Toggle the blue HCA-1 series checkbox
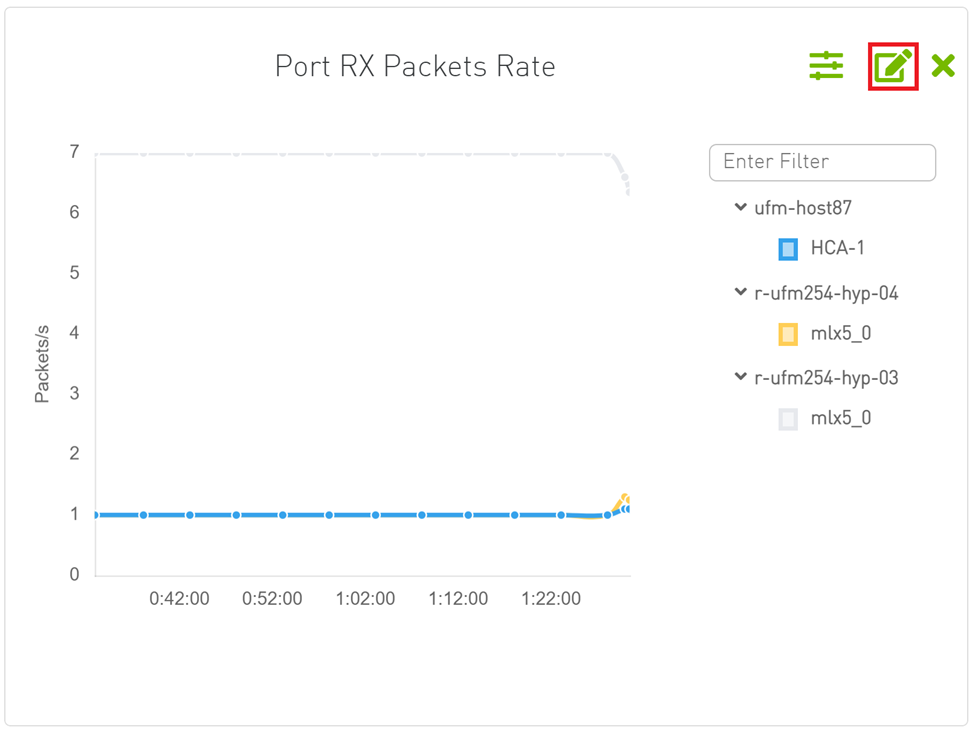 [x=788, y=249]
